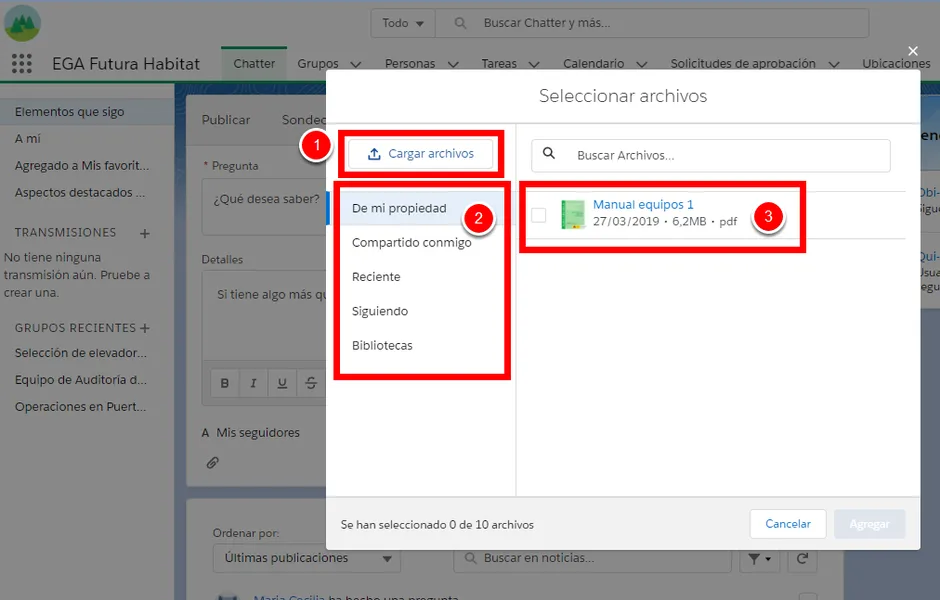Click the search icon in Buscar Archivos

pos(549,153)
